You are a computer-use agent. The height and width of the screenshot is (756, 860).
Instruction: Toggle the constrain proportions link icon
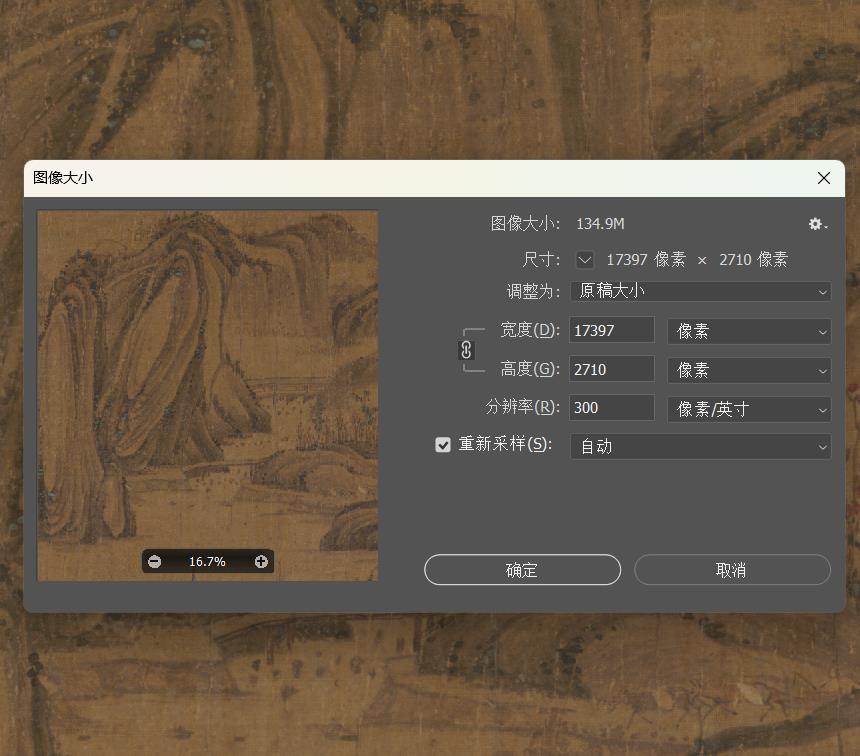tap(466, 349)
